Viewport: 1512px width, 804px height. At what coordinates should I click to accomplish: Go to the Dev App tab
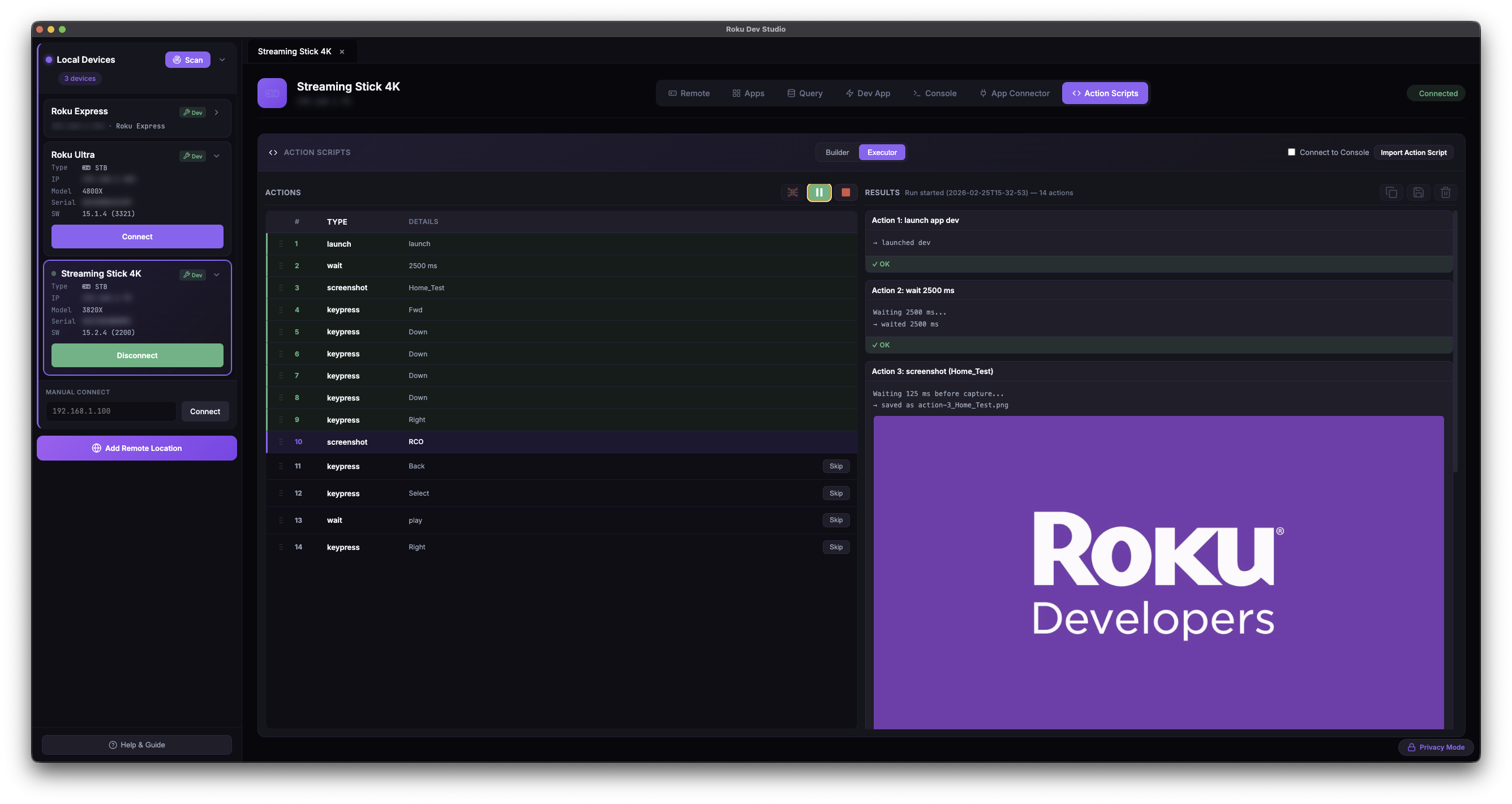[867, 93]
